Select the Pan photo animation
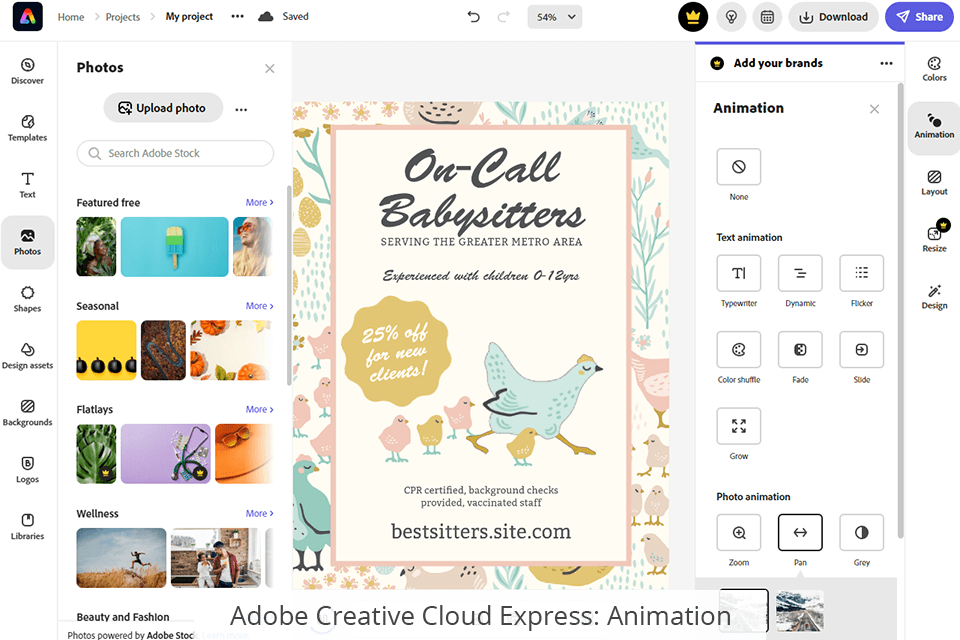This screenshot has height=640, width=960. (800, 532)
